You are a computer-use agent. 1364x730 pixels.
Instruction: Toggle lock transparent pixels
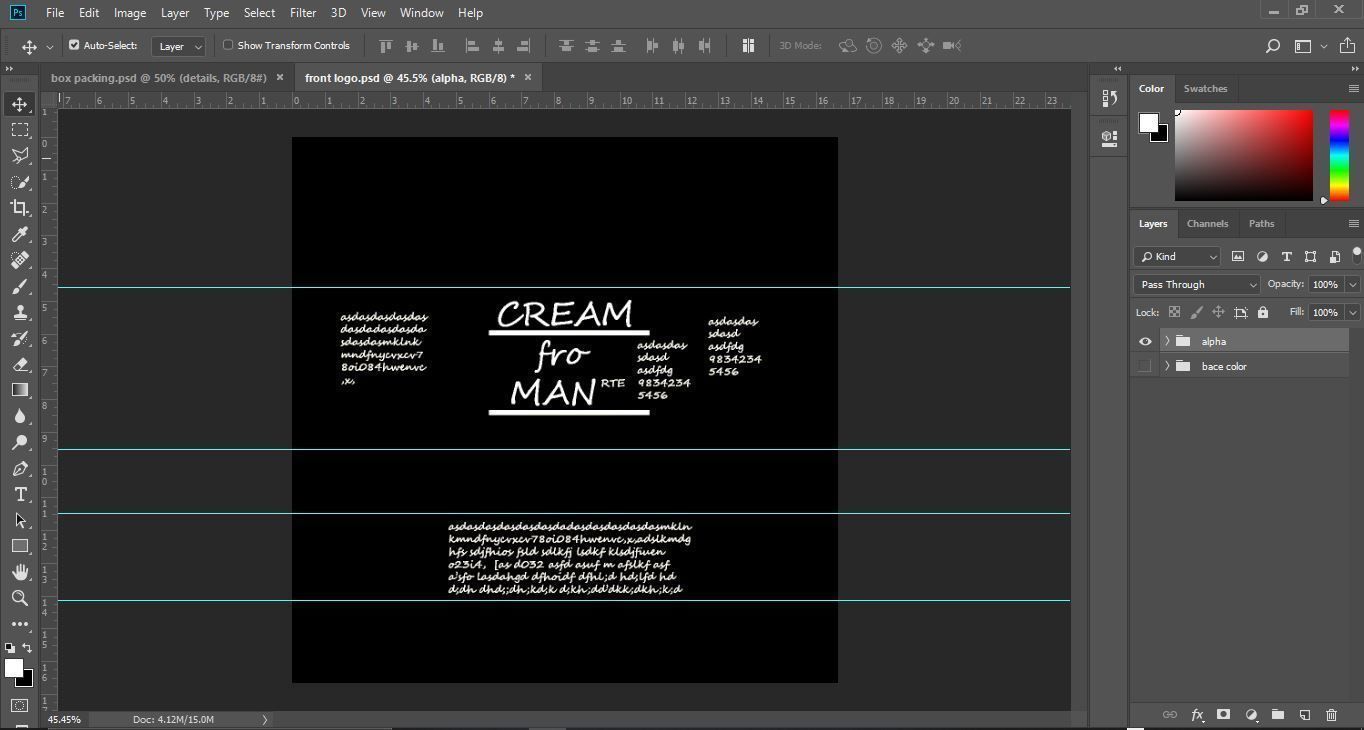1175,312
